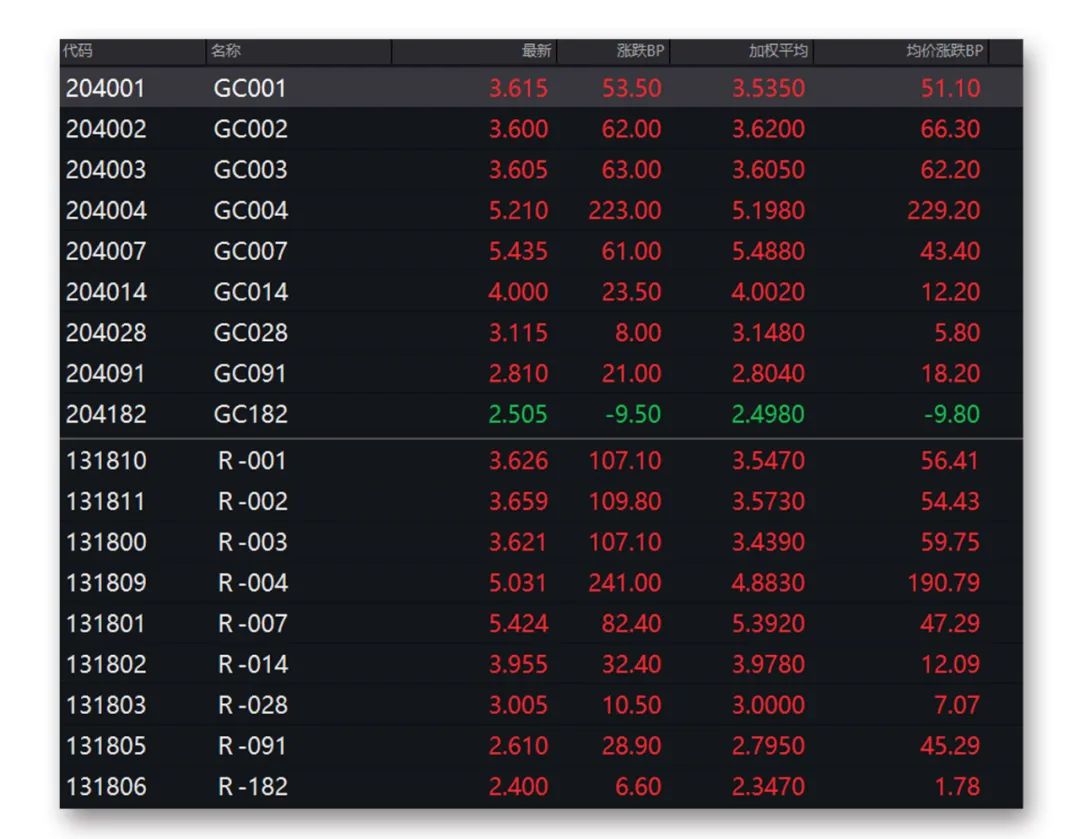This screenshot has height=839, width=1080.
Task: Click latest price 5.424
Action: 518,623
